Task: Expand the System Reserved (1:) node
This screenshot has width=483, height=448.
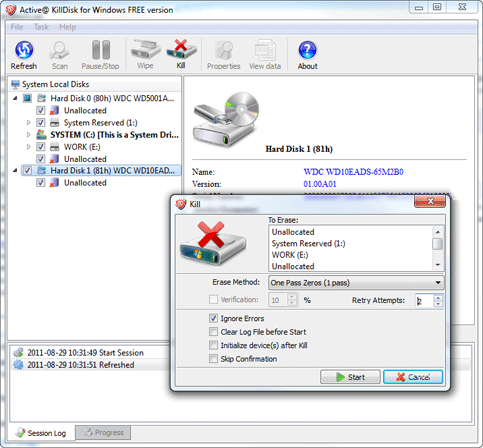Action: (x=29, y=123)
